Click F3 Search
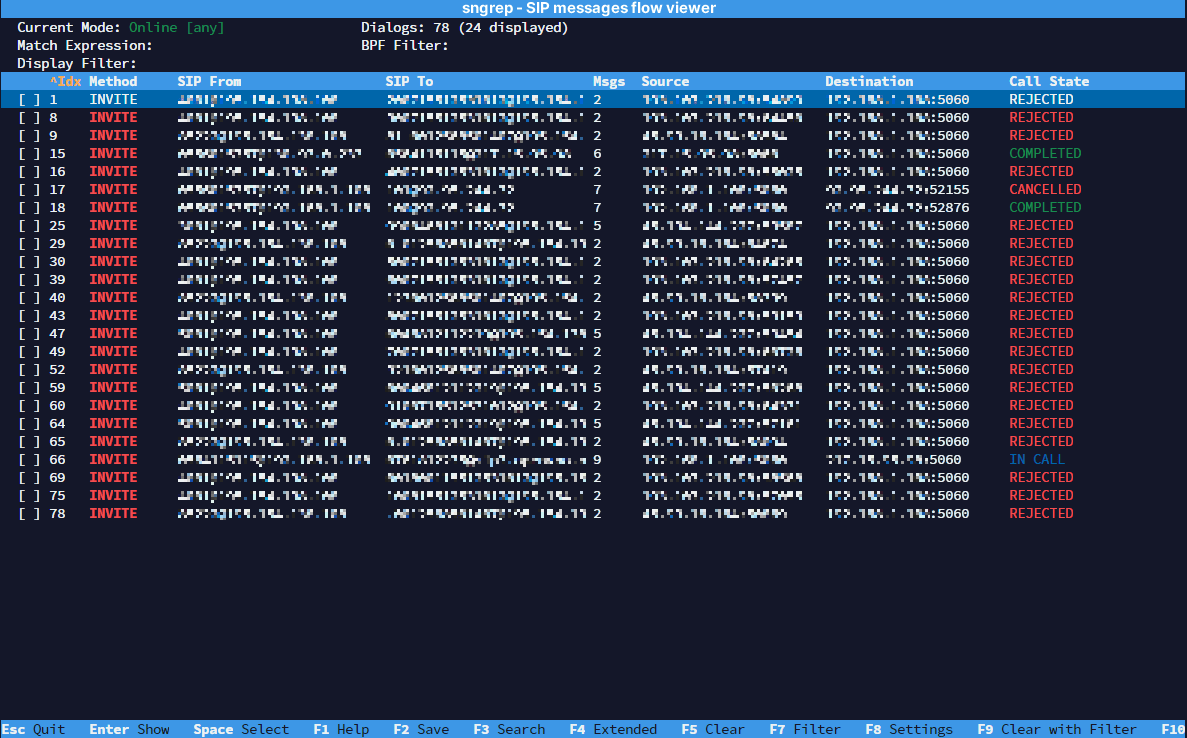 (509, 730)
